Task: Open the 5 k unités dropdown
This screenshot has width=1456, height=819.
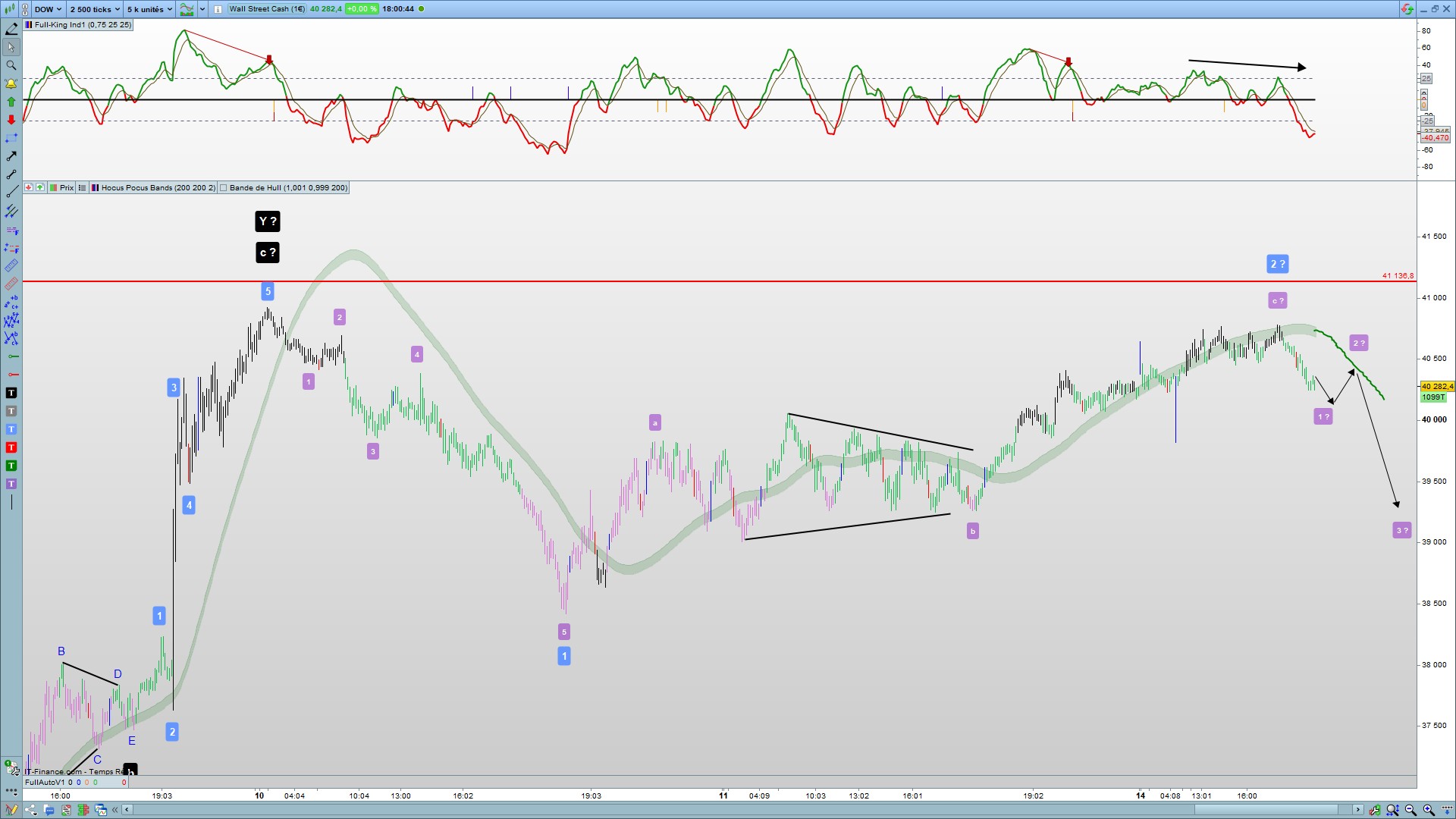Action: (149, 9)
